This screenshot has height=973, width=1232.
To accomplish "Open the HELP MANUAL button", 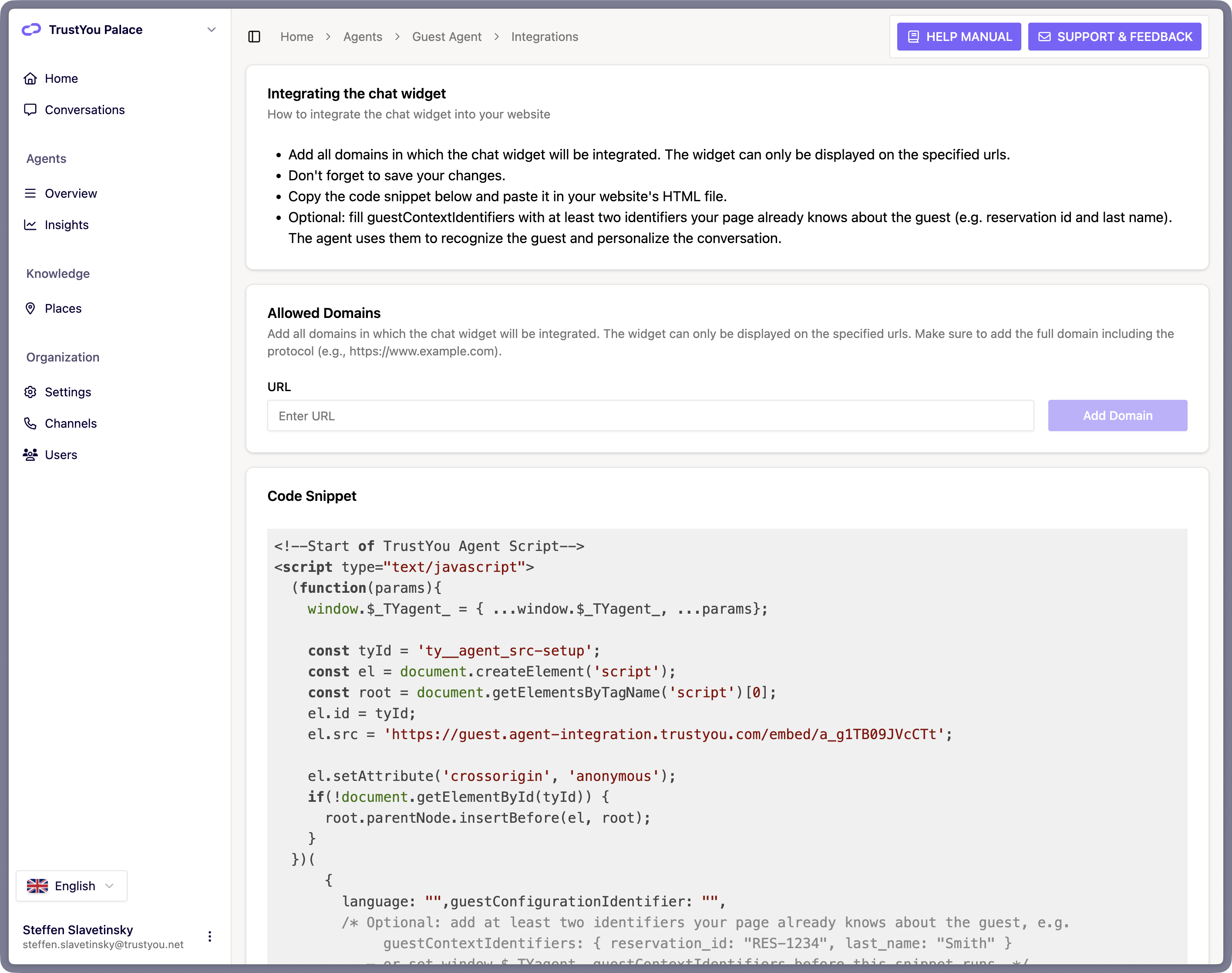I will click(959, 37).
